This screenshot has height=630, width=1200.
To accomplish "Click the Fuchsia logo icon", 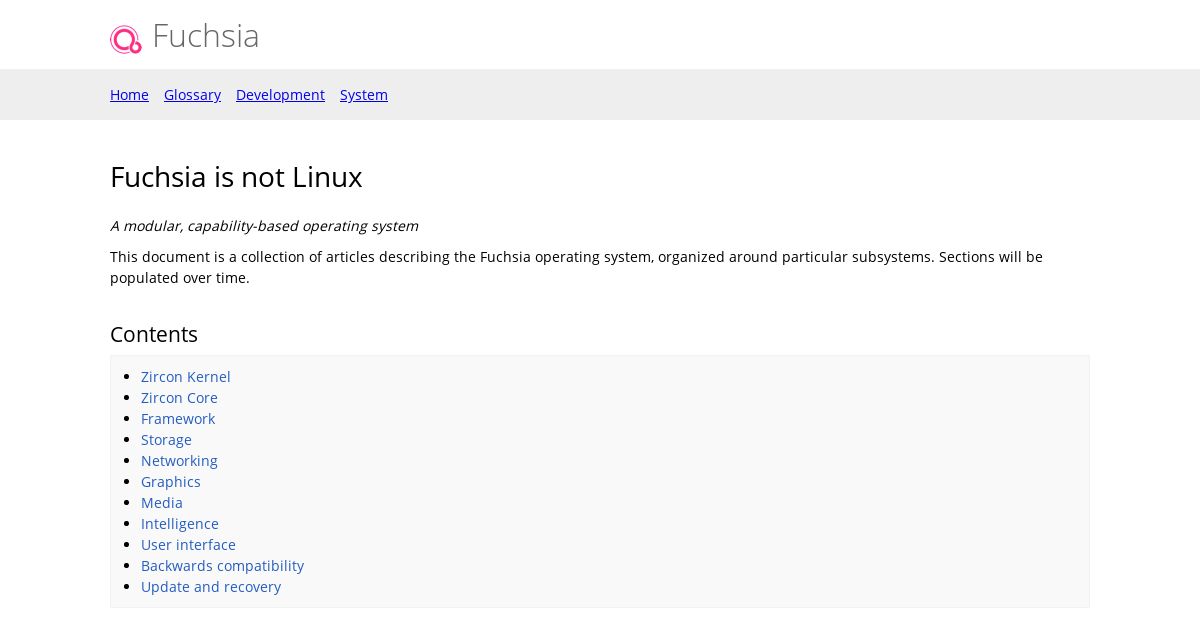I will coord(126,39).
